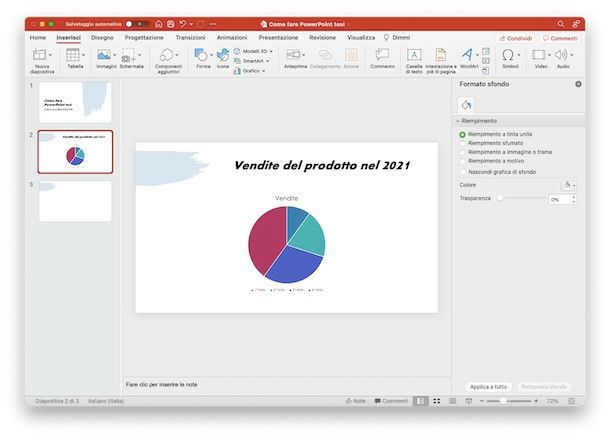Open search with the magnifier icon
This screenshot has height=439, width=610.
click(561, 24)
